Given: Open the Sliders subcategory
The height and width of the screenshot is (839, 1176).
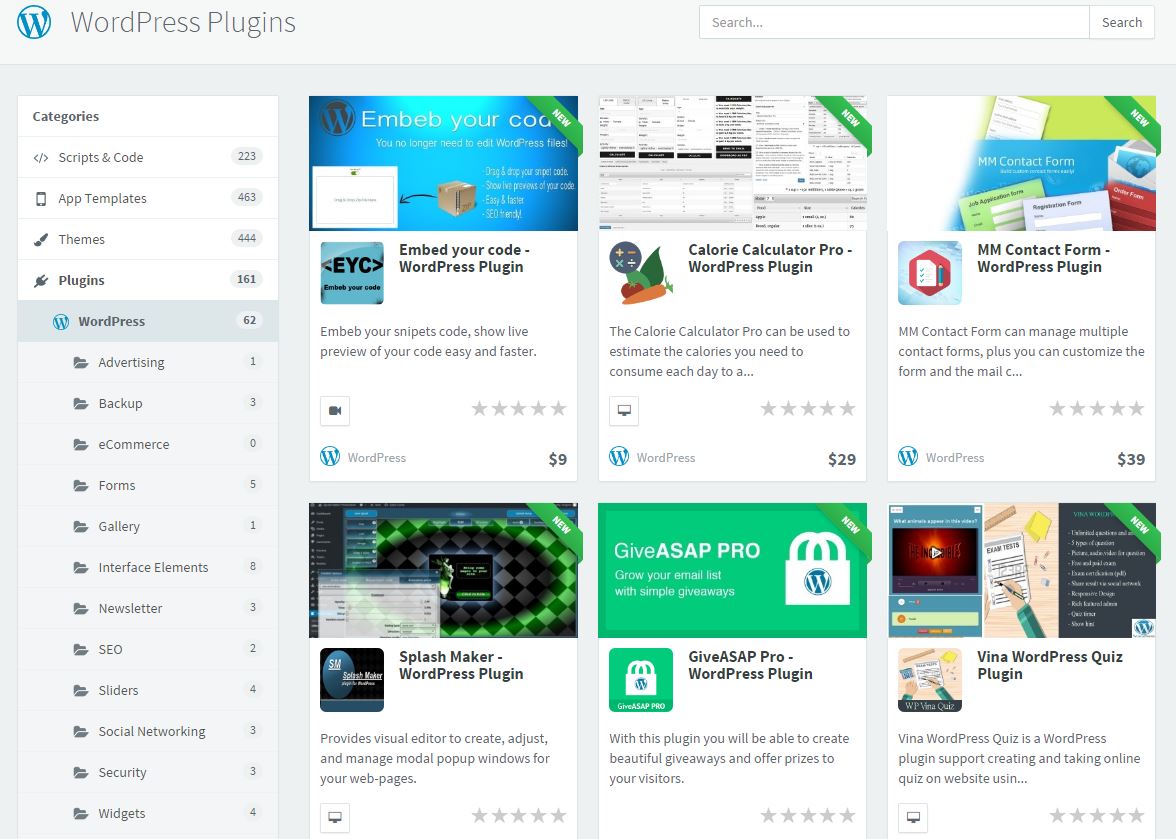Looking at the screenshot, I should click(148, 690).
